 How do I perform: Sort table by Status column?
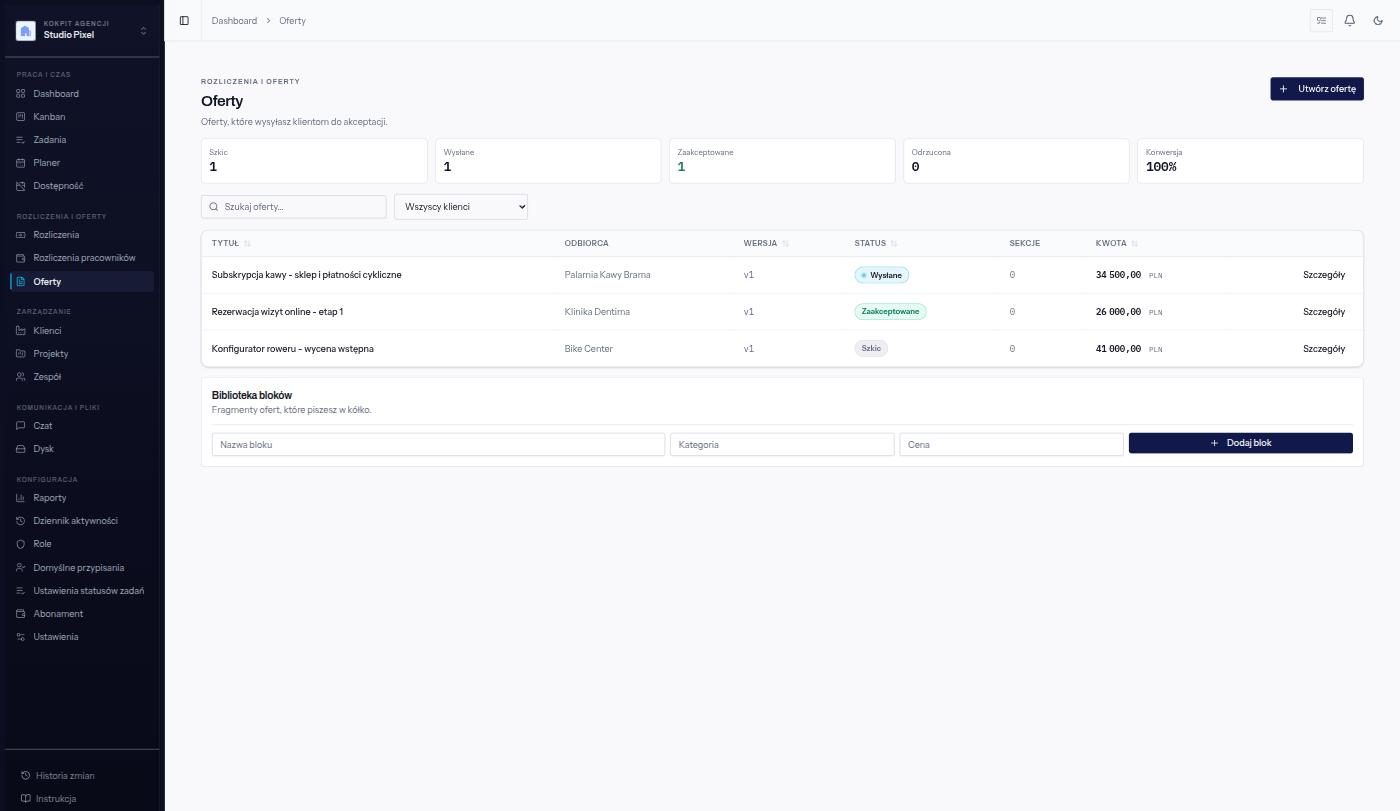pos(876,243)
